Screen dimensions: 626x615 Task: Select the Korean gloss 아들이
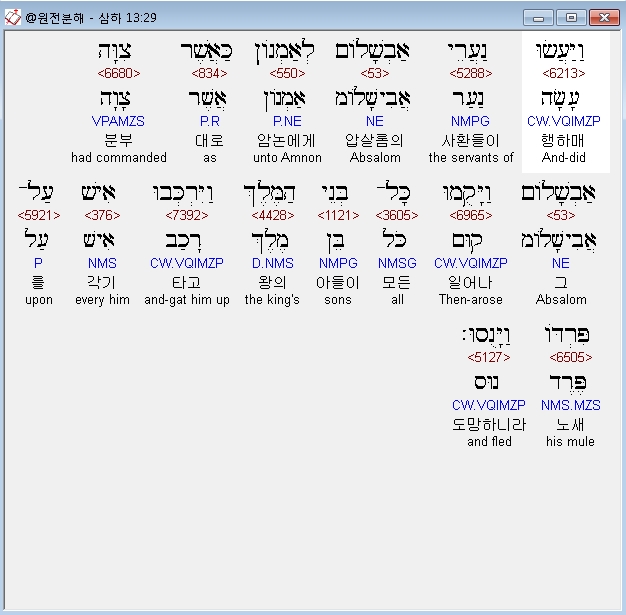338,283
